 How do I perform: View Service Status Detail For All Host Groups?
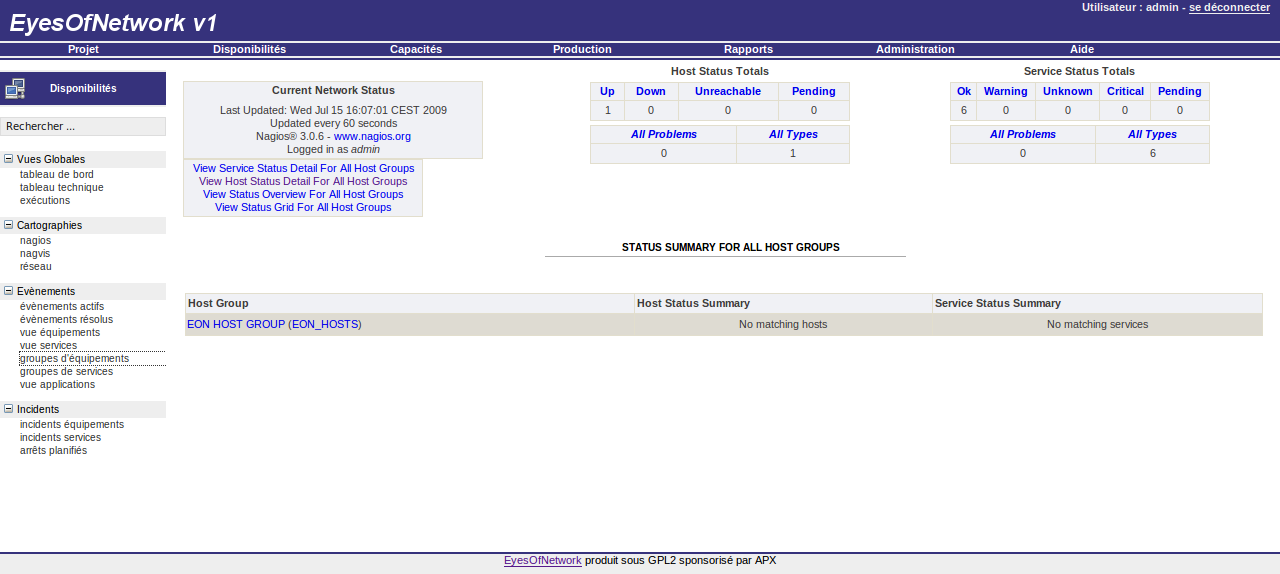click(x=303, y=168)
